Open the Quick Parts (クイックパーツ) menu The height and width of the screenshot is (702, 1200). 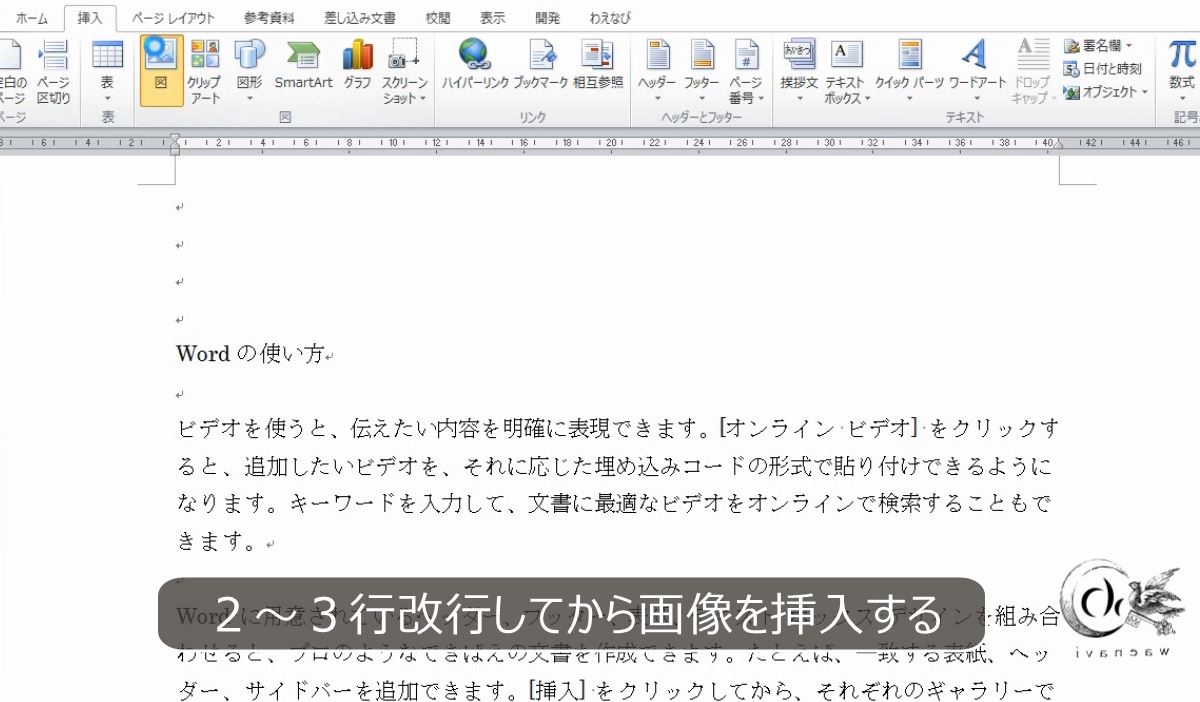pyautogui.click(x=909, y=70)
